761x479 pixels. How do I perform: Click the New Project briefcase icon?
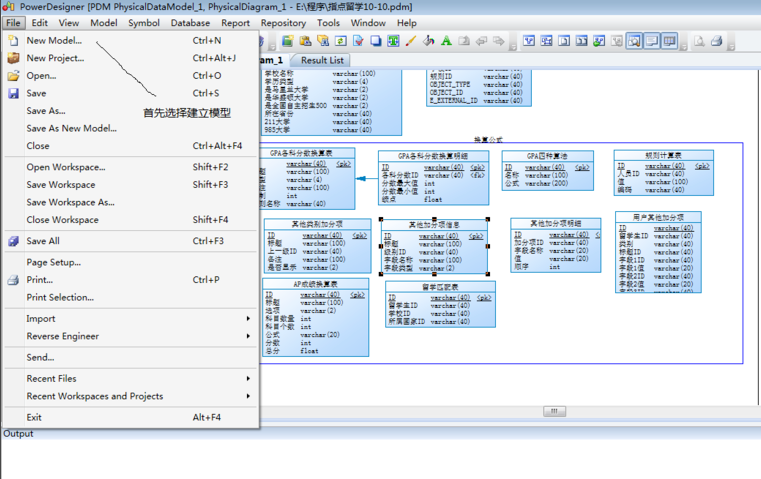pos(13,58)
